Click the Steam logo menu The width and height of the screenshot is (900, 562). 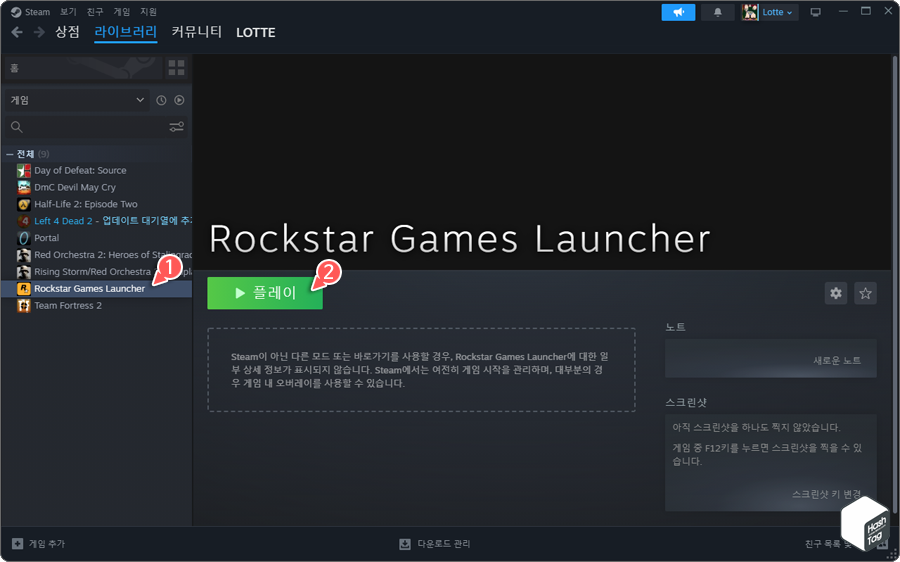tap(30, 11)
